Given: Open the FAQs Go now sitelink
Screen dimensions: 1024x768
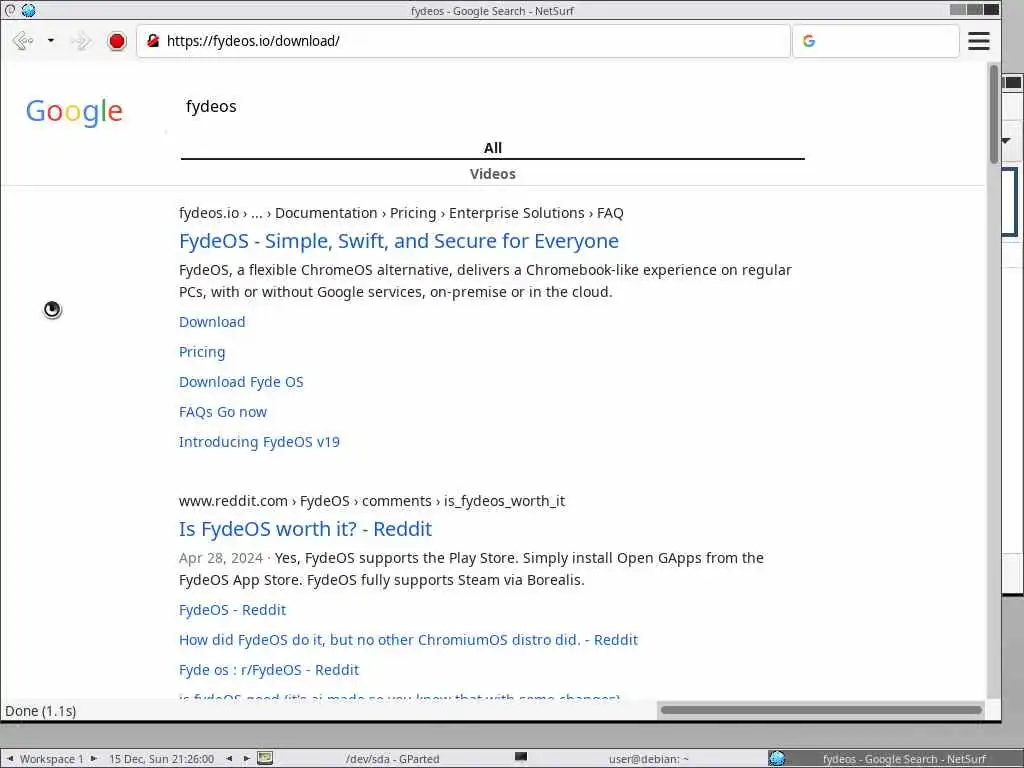Looking at the screenshot, I should [223, 412].
